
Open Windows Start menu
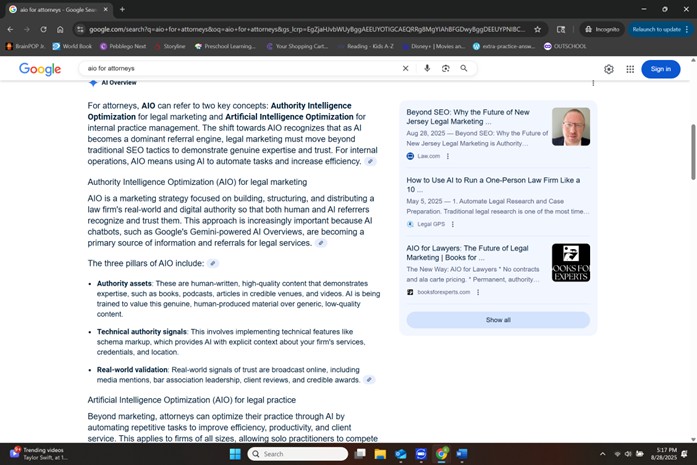(235, 454)
